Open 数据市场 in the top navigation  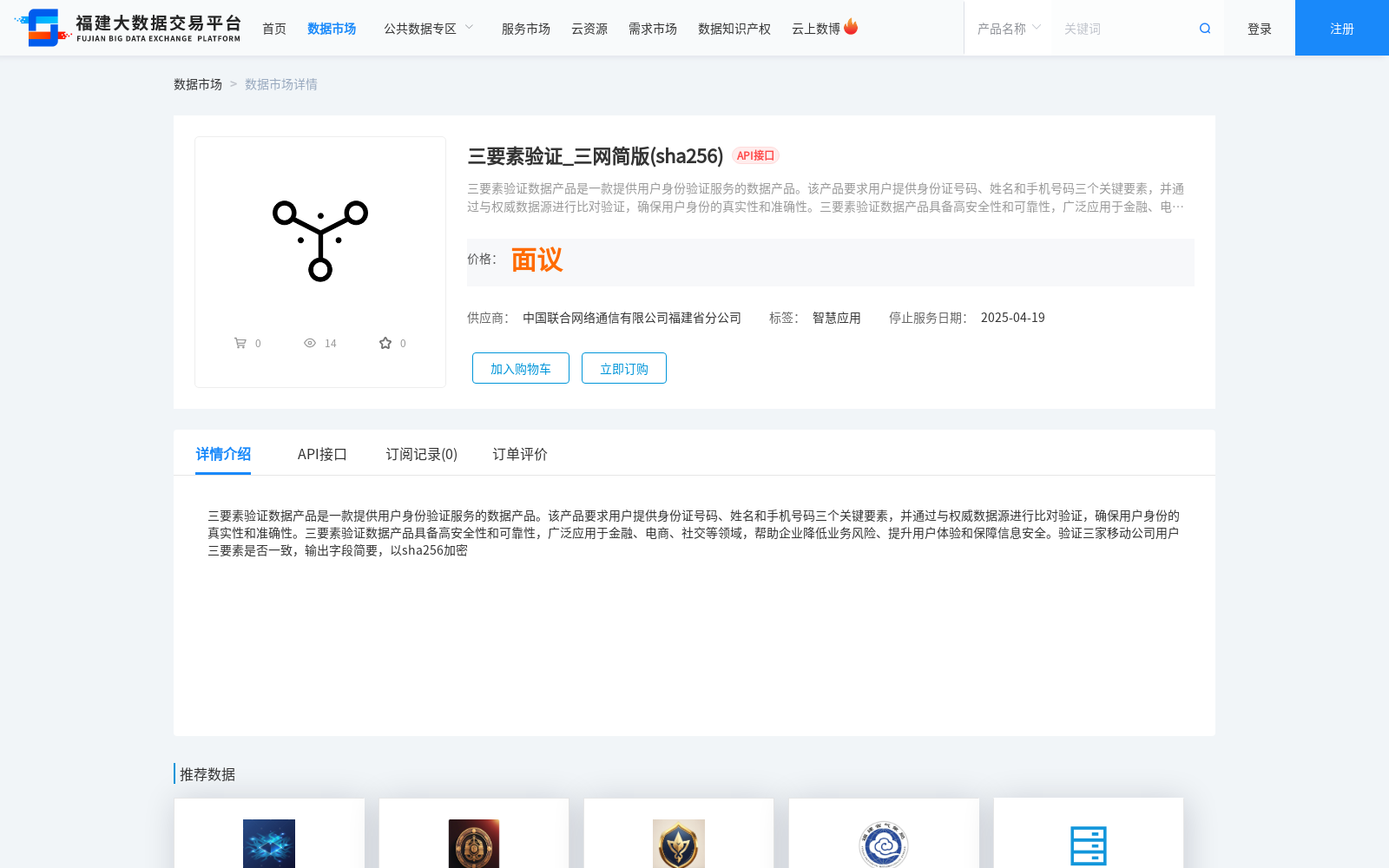(332, 29)
